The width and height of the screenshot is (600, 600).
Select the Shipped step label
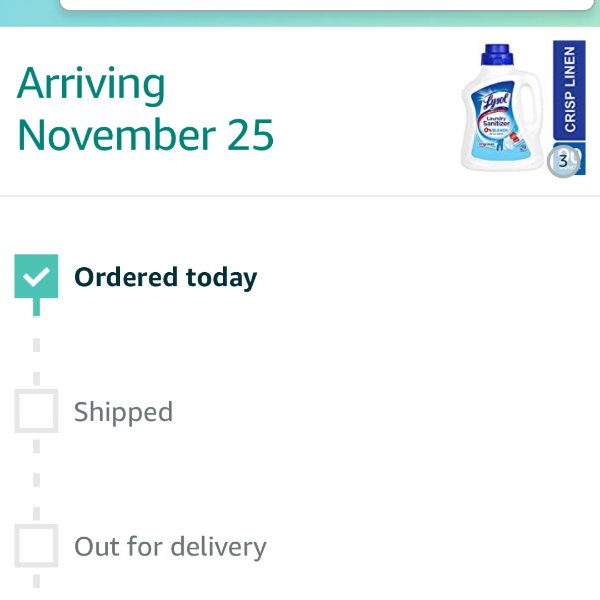click(x=123, y=412)
